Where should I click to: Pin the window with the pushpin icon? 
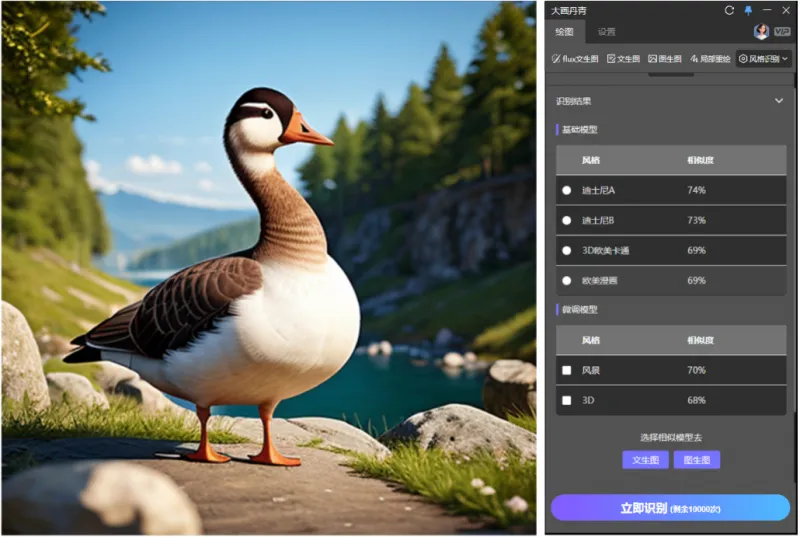tap(748, 10)
